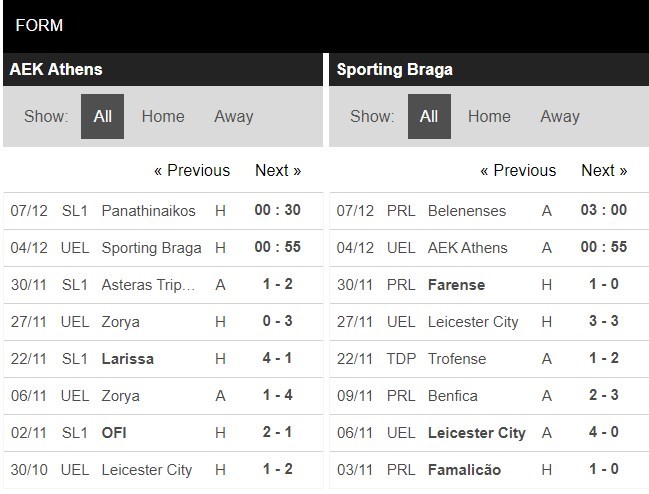Select the All tab under Sporting Braga
Screen dimensions: 649x494
[429, 116]
